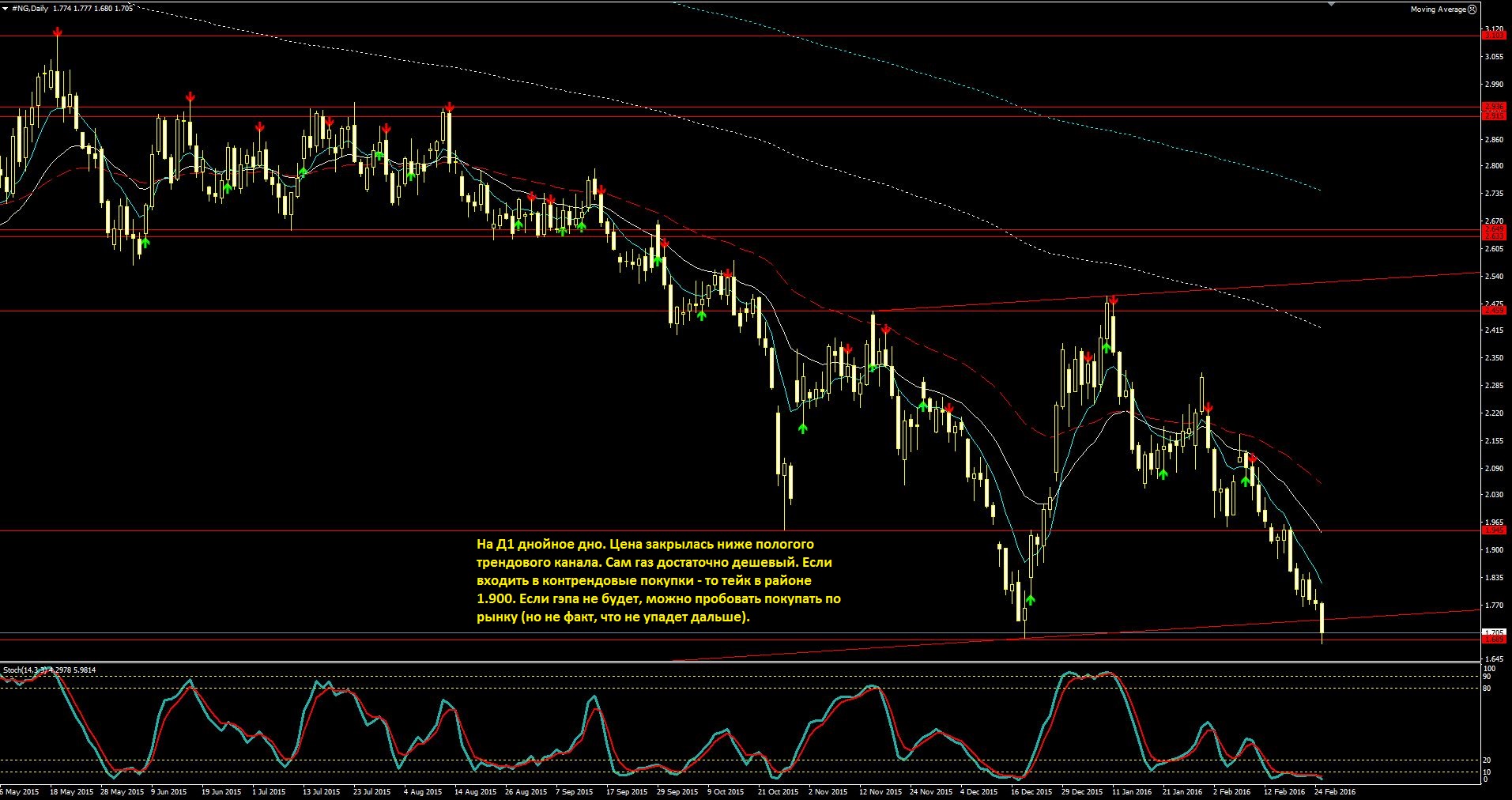Click the chart shift triangle marker at top
Viewport: 1512px width, 800px height.
pos(1331,3)
